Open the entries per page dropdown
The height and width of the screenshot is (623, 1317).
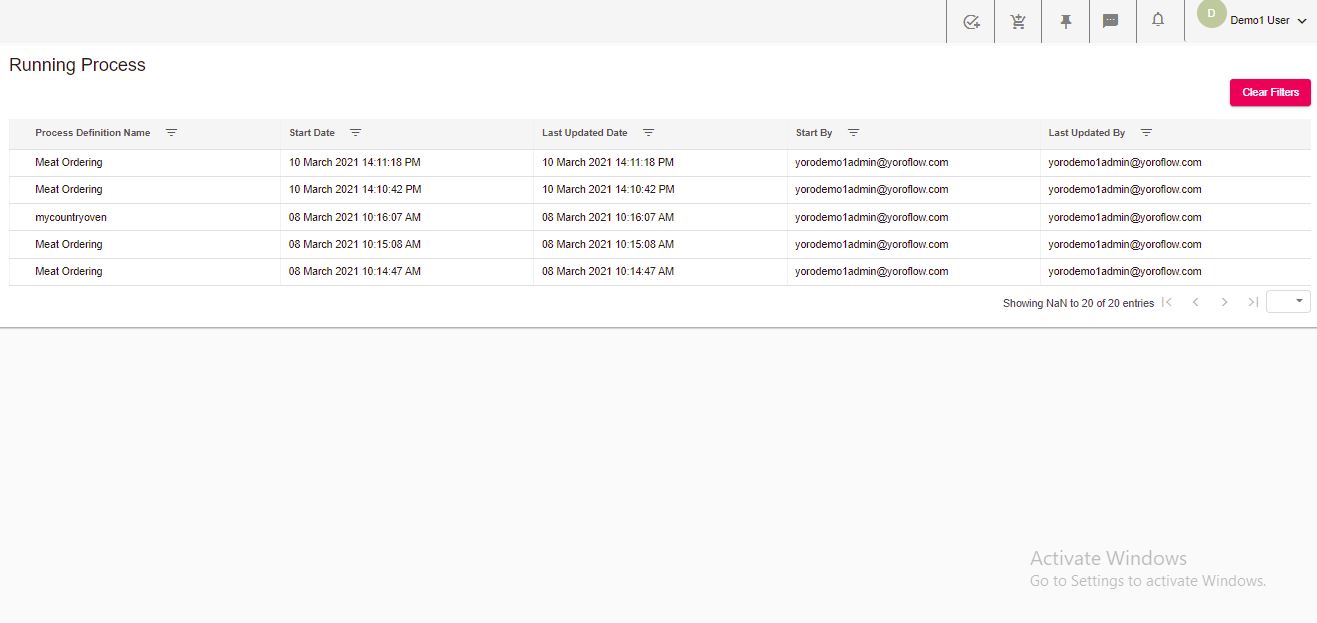(1288, 300)
